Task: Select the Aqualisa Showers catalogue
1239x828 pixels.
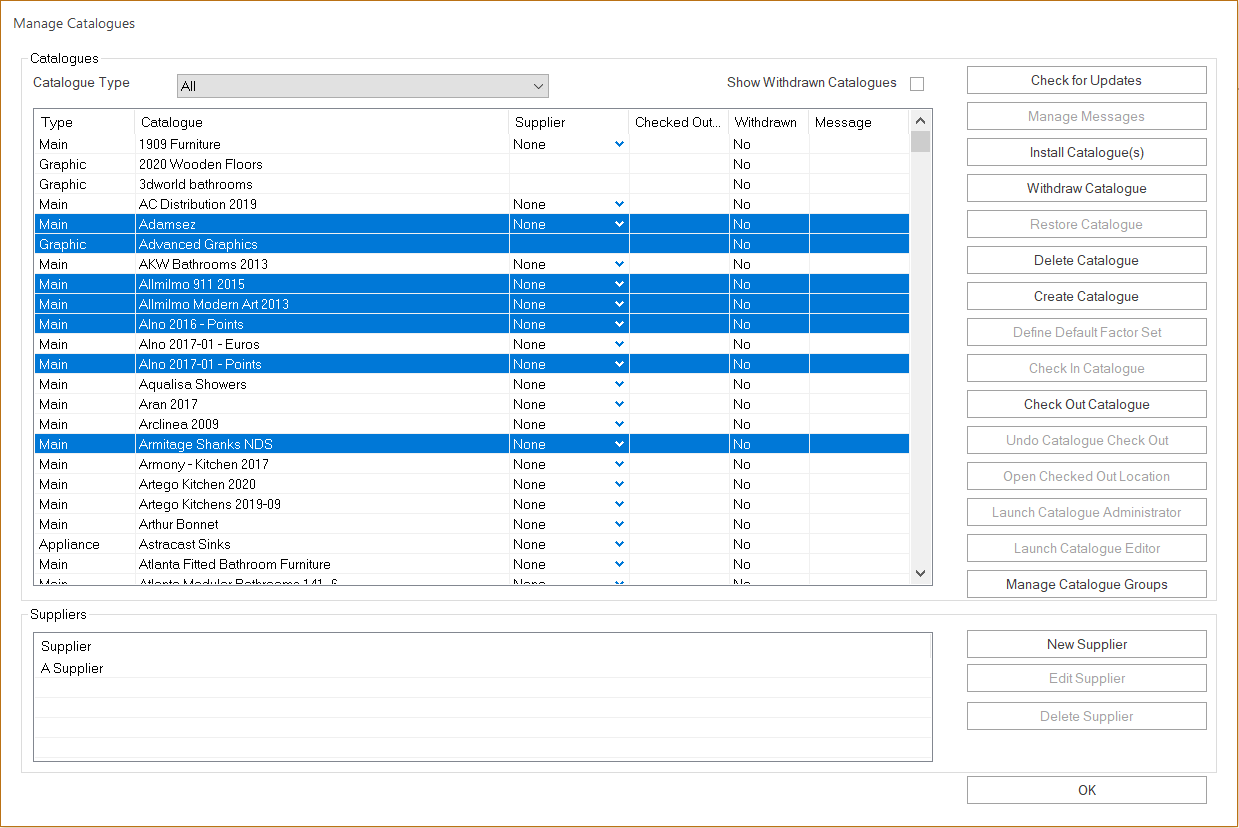Action: (x=472, y=384)
